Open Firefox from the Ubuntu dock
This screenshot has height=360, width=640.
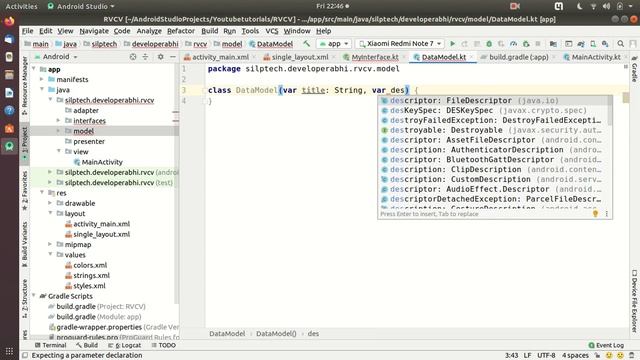pyautogui.click(x=9, y=21)
